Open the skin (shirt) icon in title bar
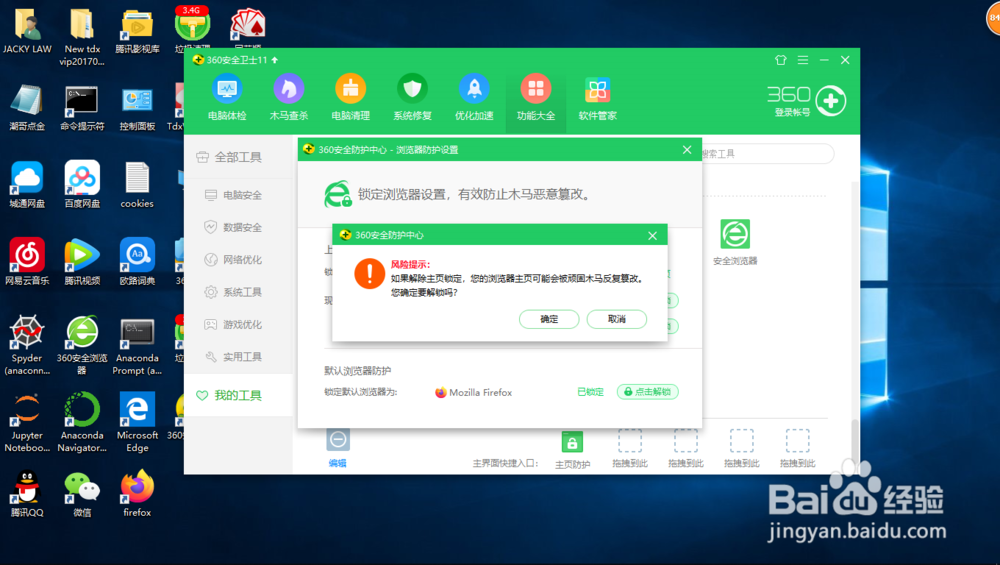 point(781,60)
